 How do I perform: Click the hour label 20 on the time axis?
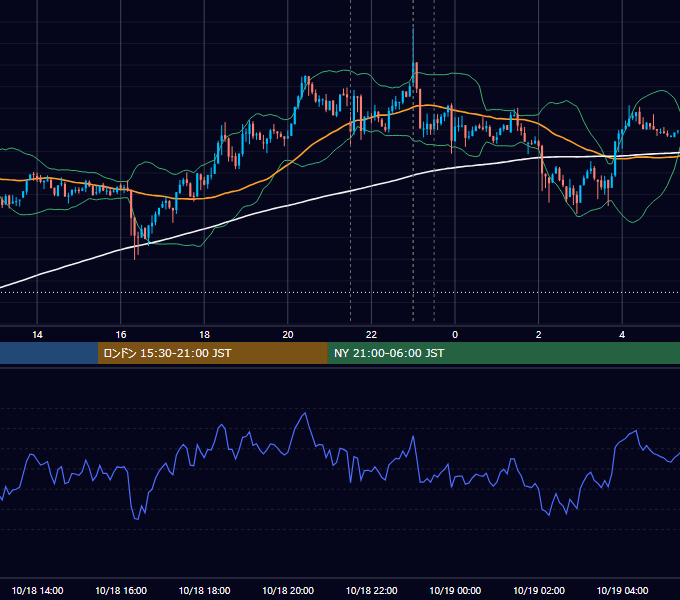(x=288, y=335)
